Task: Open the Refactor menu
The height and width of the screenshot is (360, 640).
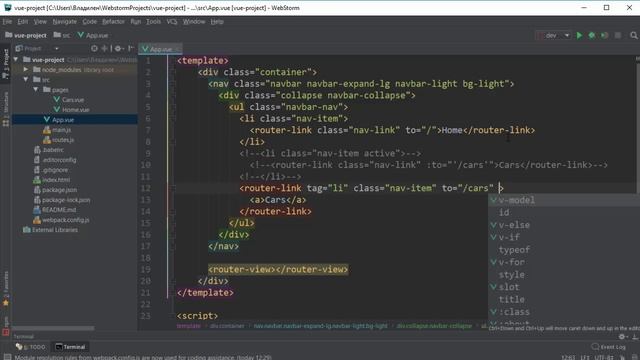Action: [x=113, y=22]
